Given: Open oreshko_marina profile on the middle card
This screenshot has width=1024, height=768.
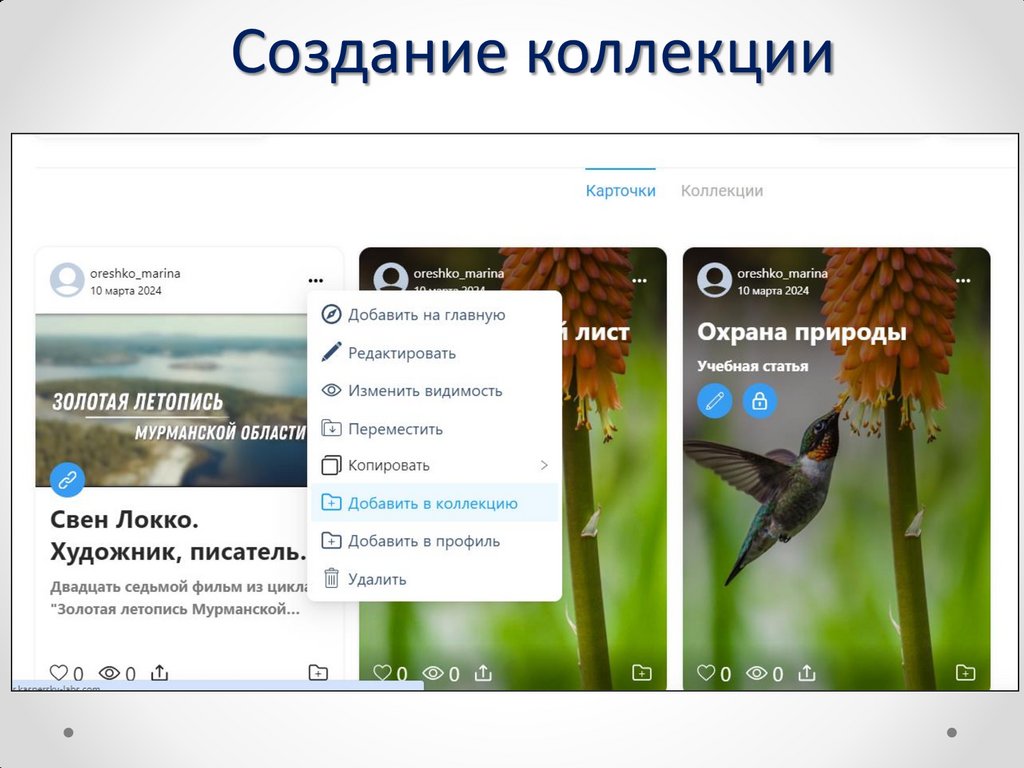Looking at the screenshot, I should 458,274.
